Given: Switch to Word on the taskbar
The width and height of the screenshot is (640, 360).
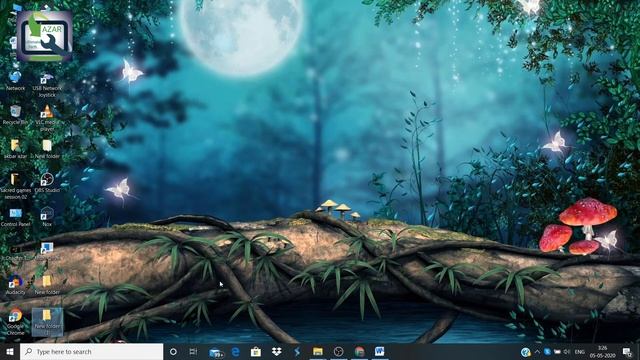Looking at the screenshot, I should point(380,351).
